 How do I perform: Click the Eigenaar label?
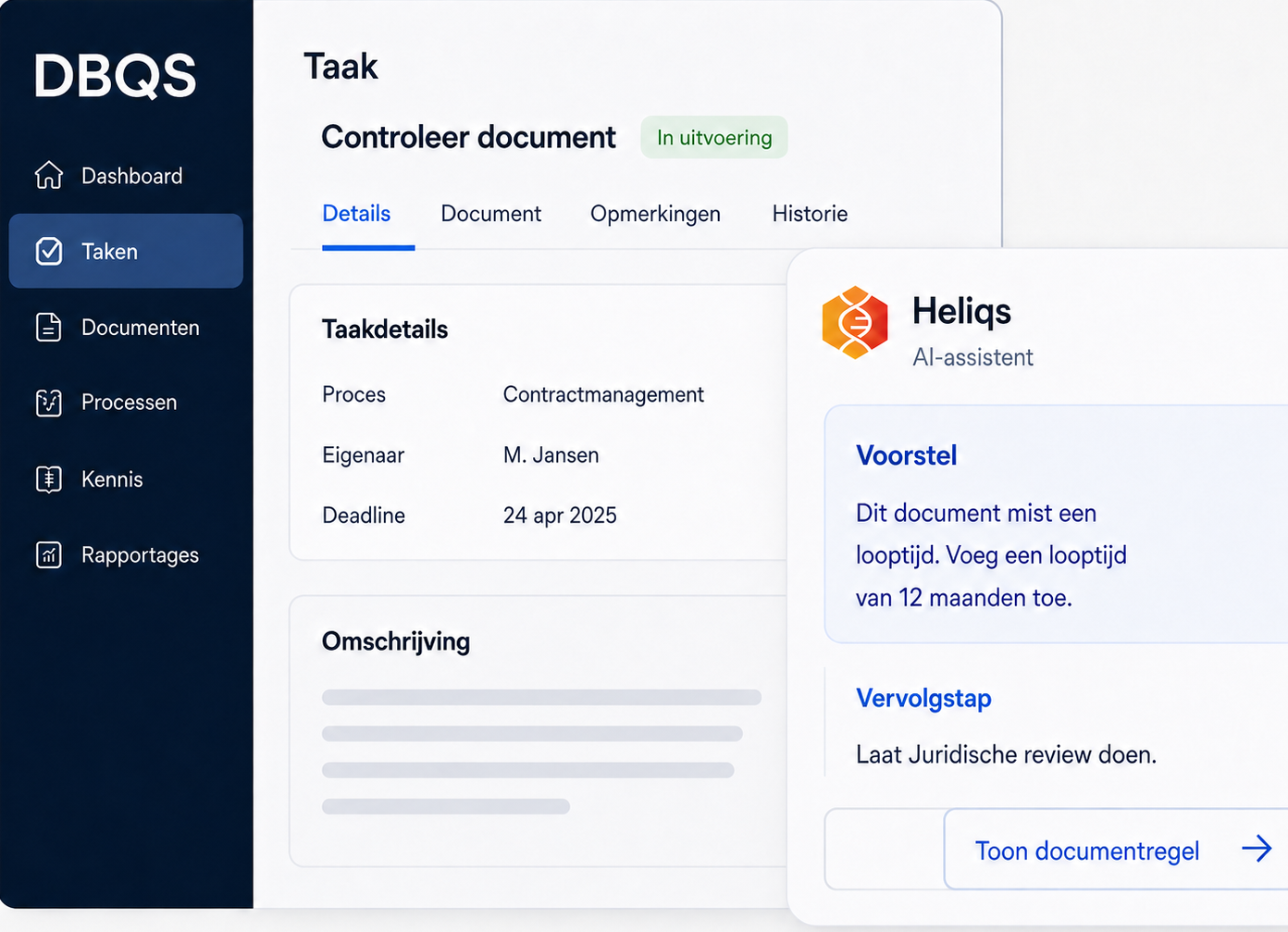tap(363, 455)
